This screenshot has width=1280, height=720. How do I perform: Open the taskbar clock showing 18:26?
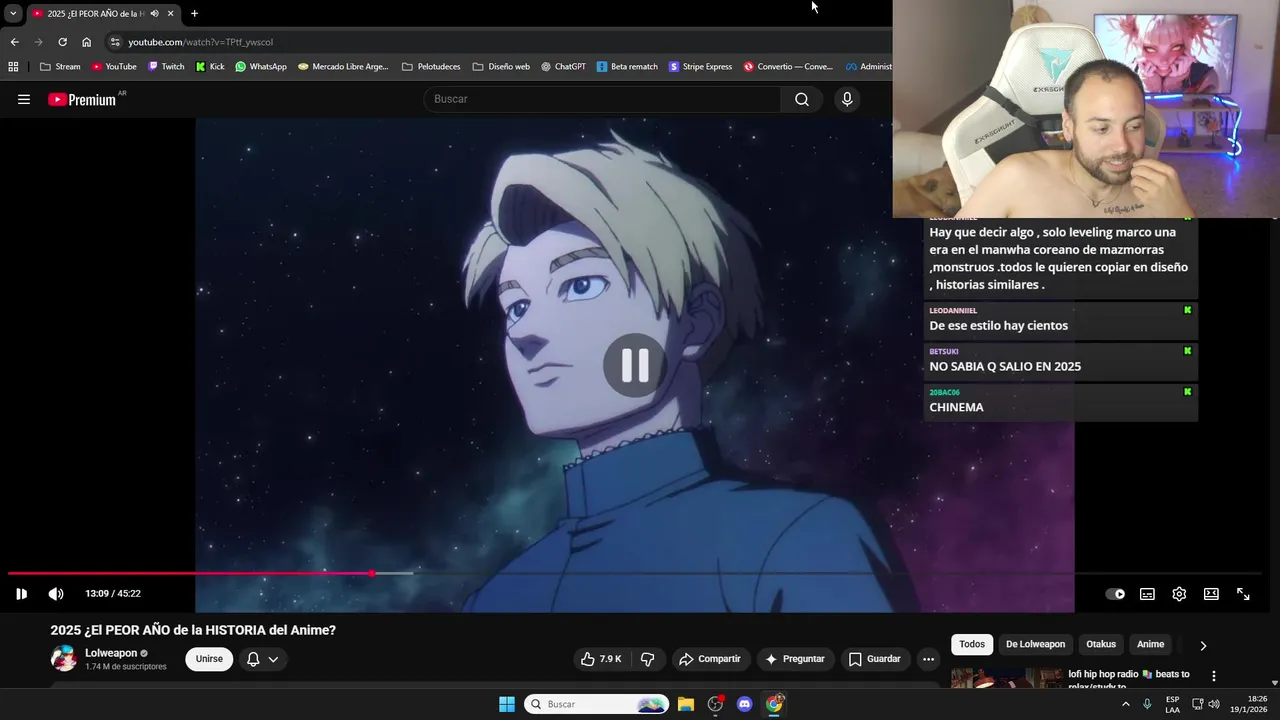1248,704
